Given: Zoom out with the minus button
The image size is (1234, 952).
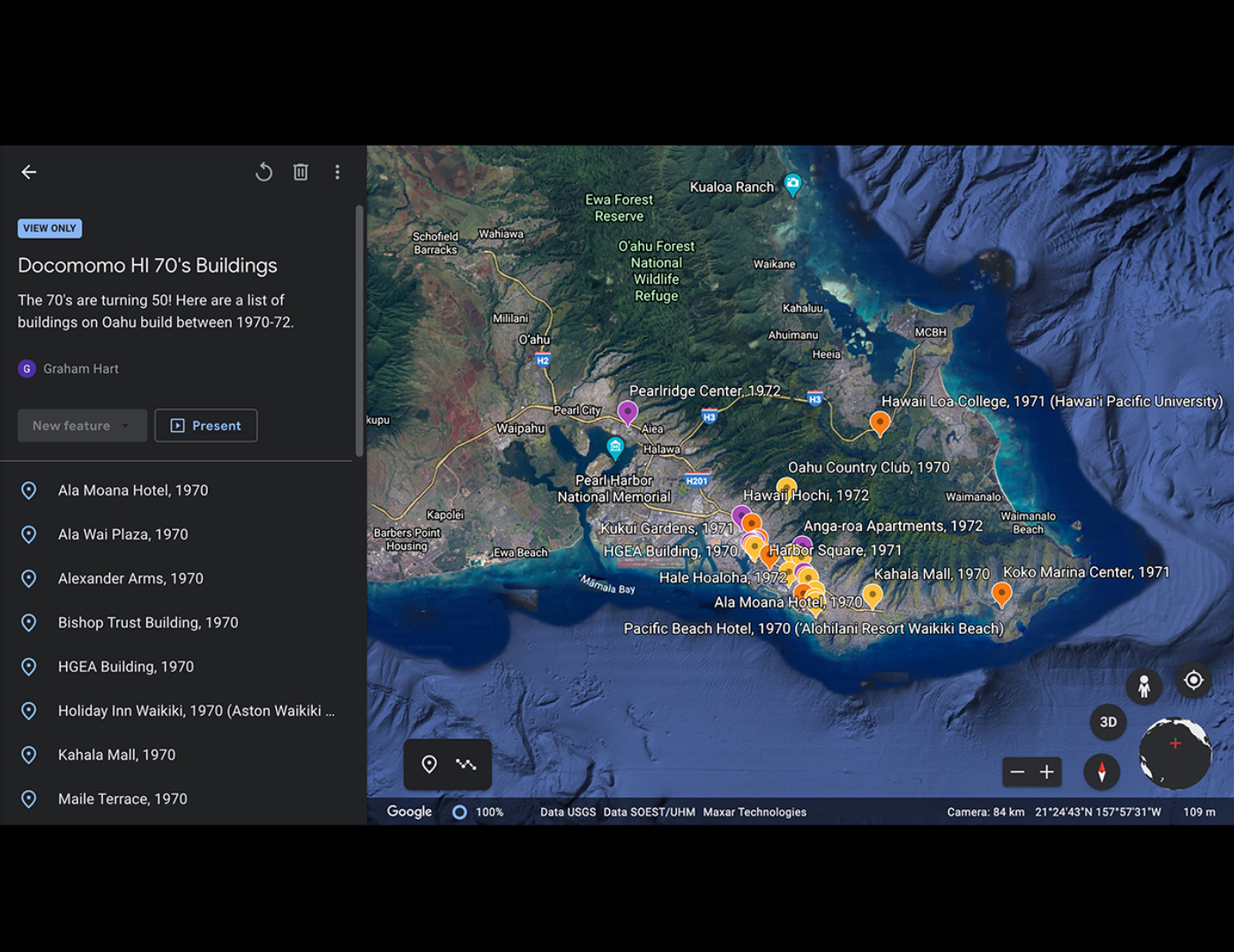Looking at the screenshot, I should 1017,772.
